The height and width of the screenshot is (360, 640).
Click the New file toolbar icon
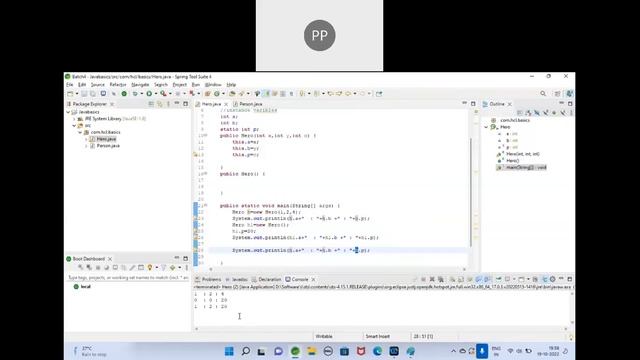click(70, 93)
